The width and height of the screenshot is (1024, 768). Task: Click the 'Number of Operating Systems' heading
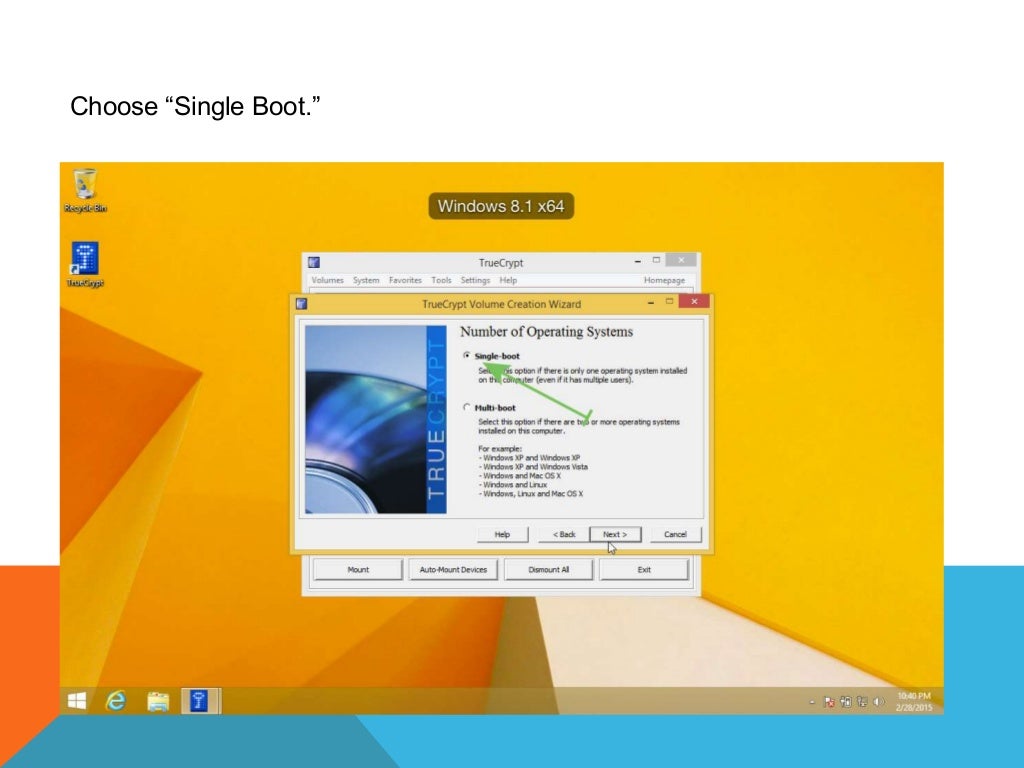point(547,332)
